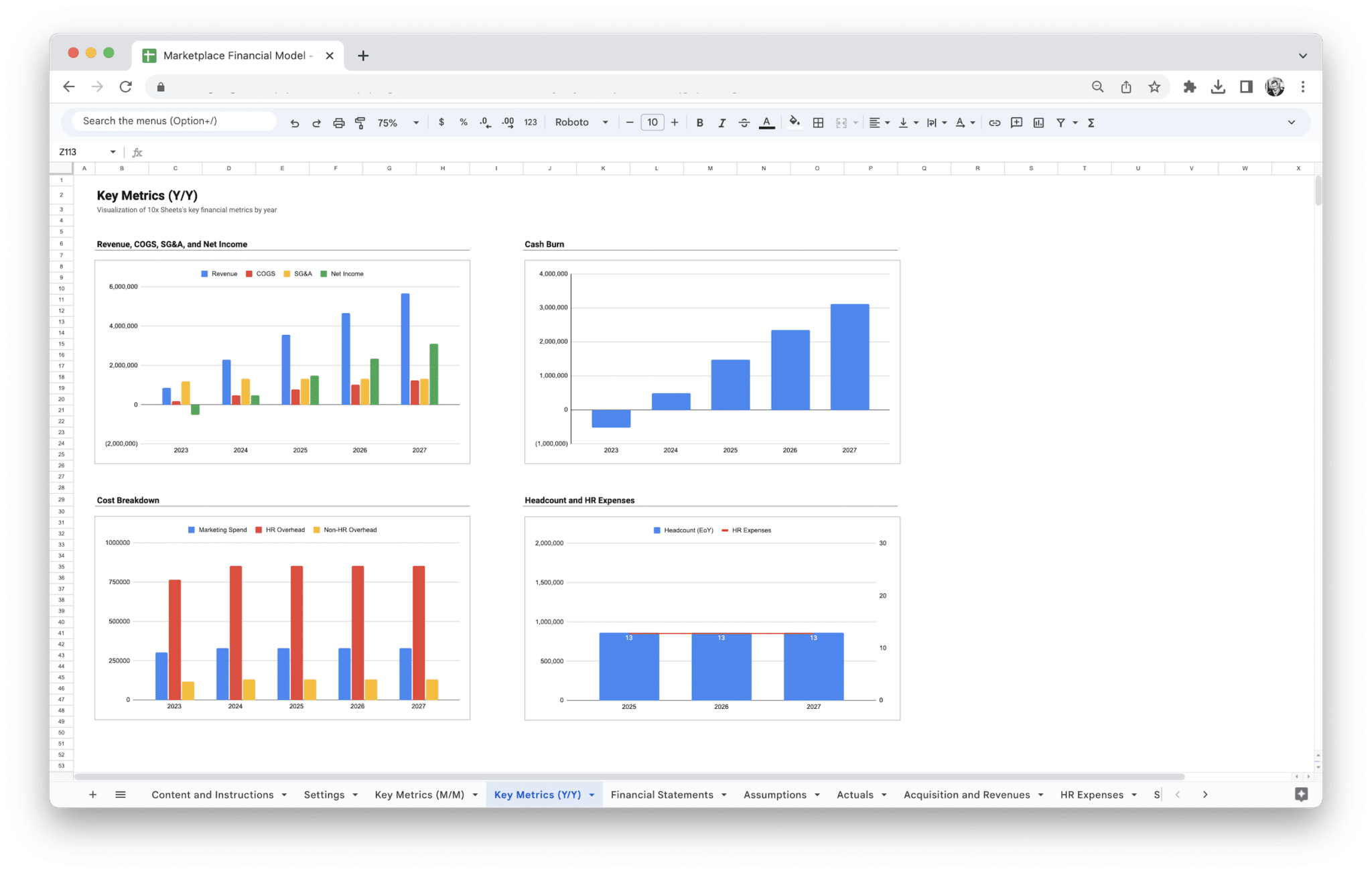
Task: Decrease decimal places
Action: 484,122
